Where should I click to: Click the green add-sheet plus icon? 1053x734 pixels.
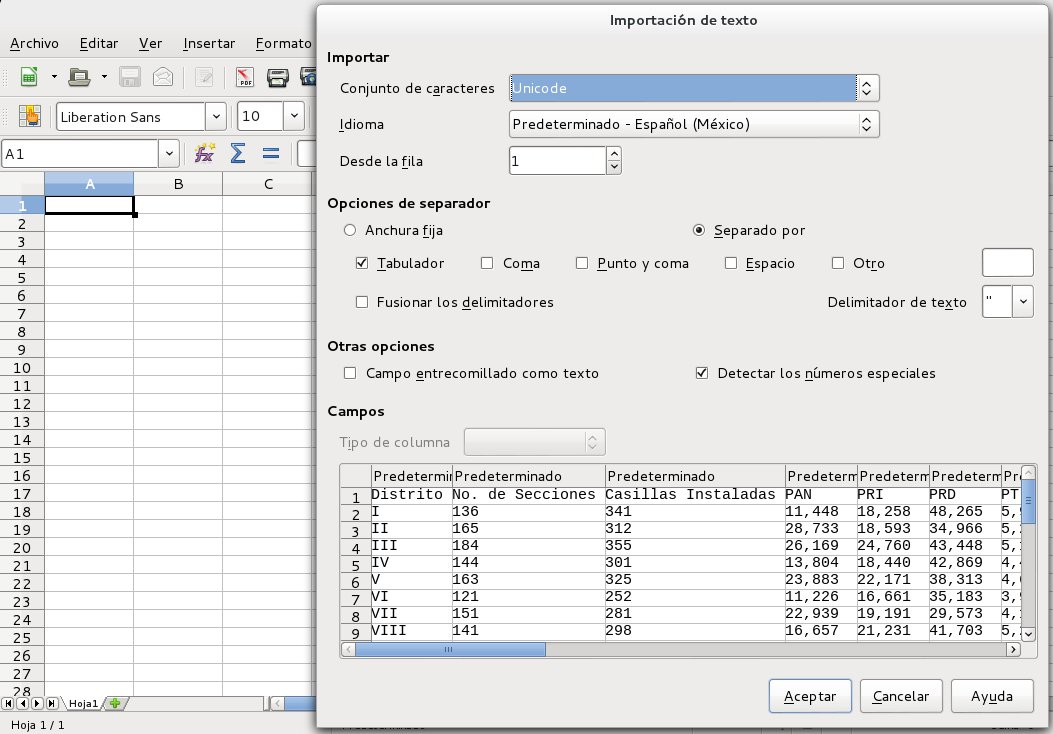pyautogui.click(x=116, y=703)
